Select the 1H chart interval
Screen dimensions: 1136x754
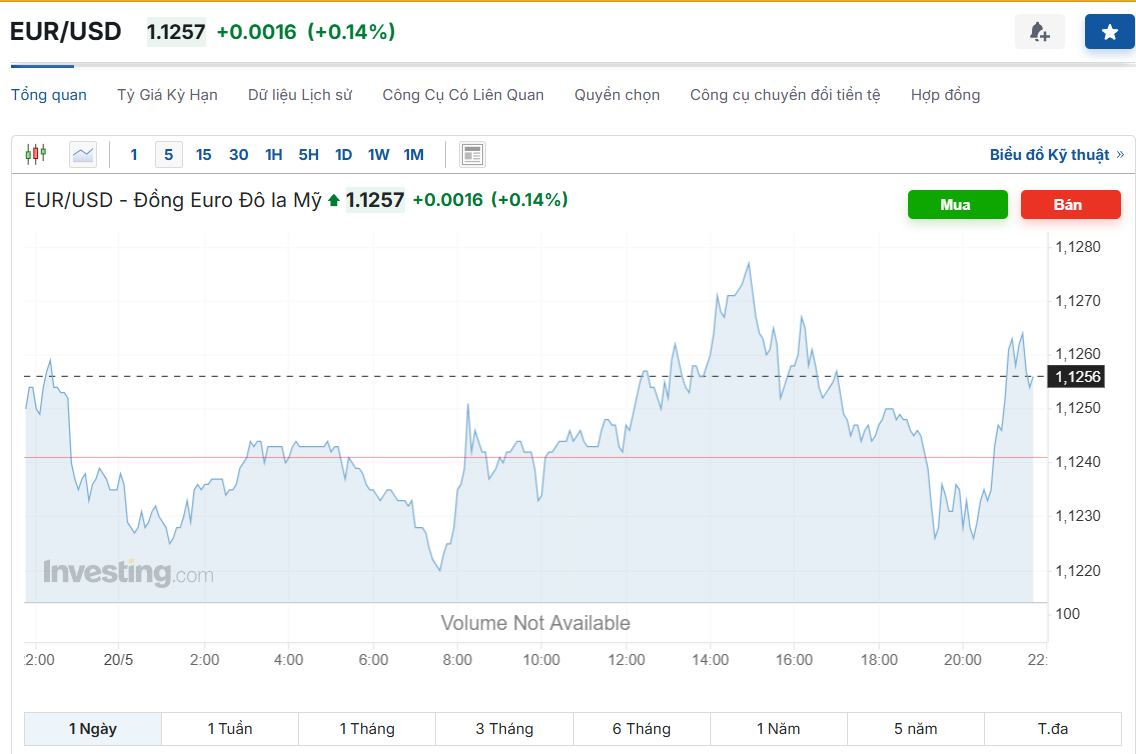(273, 154)
